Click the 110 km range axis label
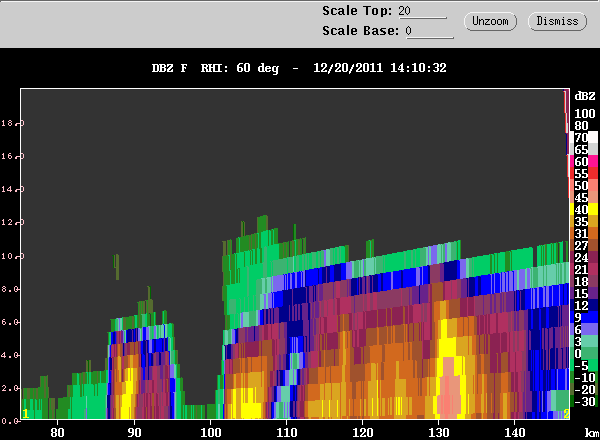This screenshot has width=600, height=440. (287, 433)
